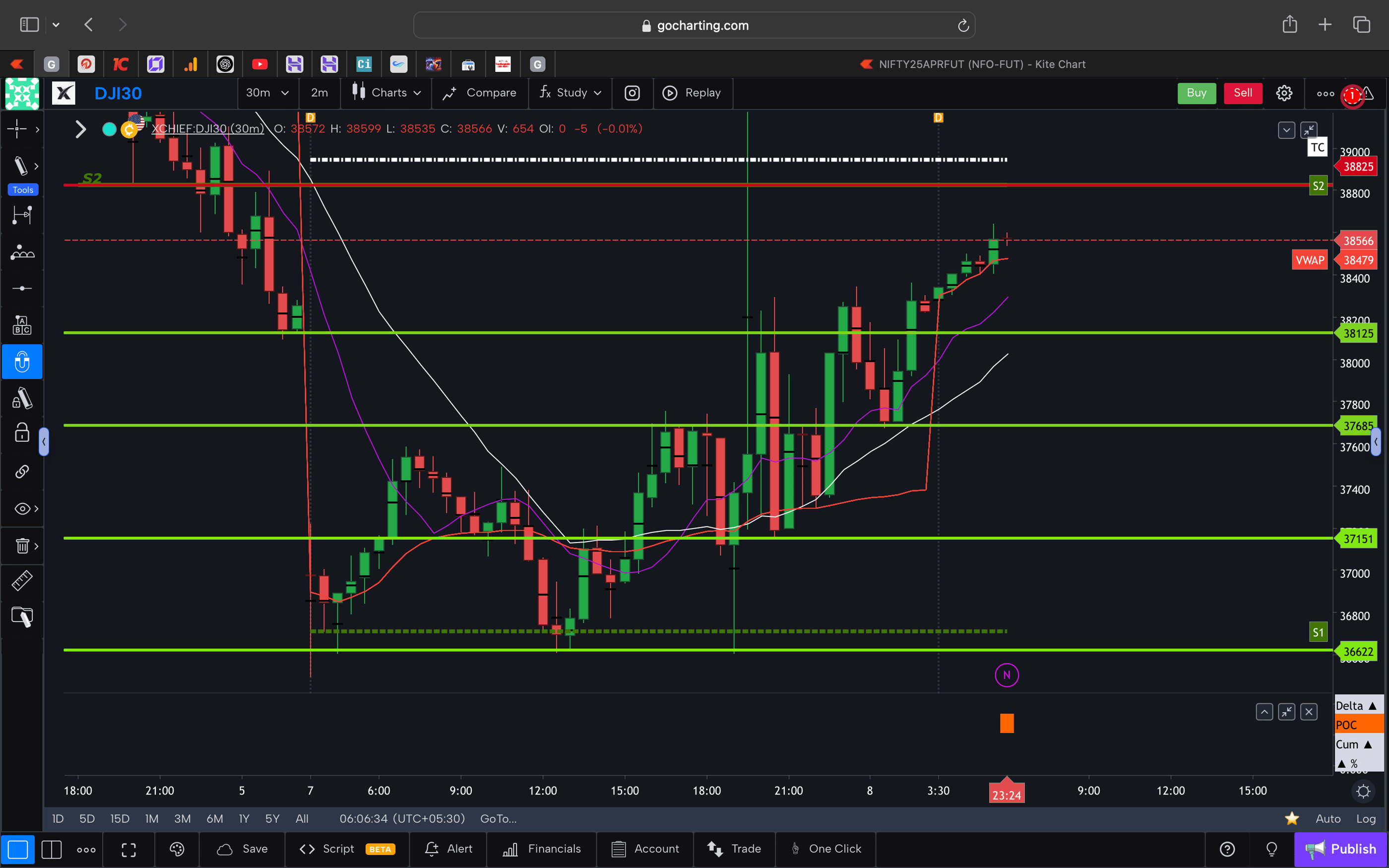Open the pattern drawing tool
The width and height of the screenshot is (1389, 868).
tap(22, 251)
